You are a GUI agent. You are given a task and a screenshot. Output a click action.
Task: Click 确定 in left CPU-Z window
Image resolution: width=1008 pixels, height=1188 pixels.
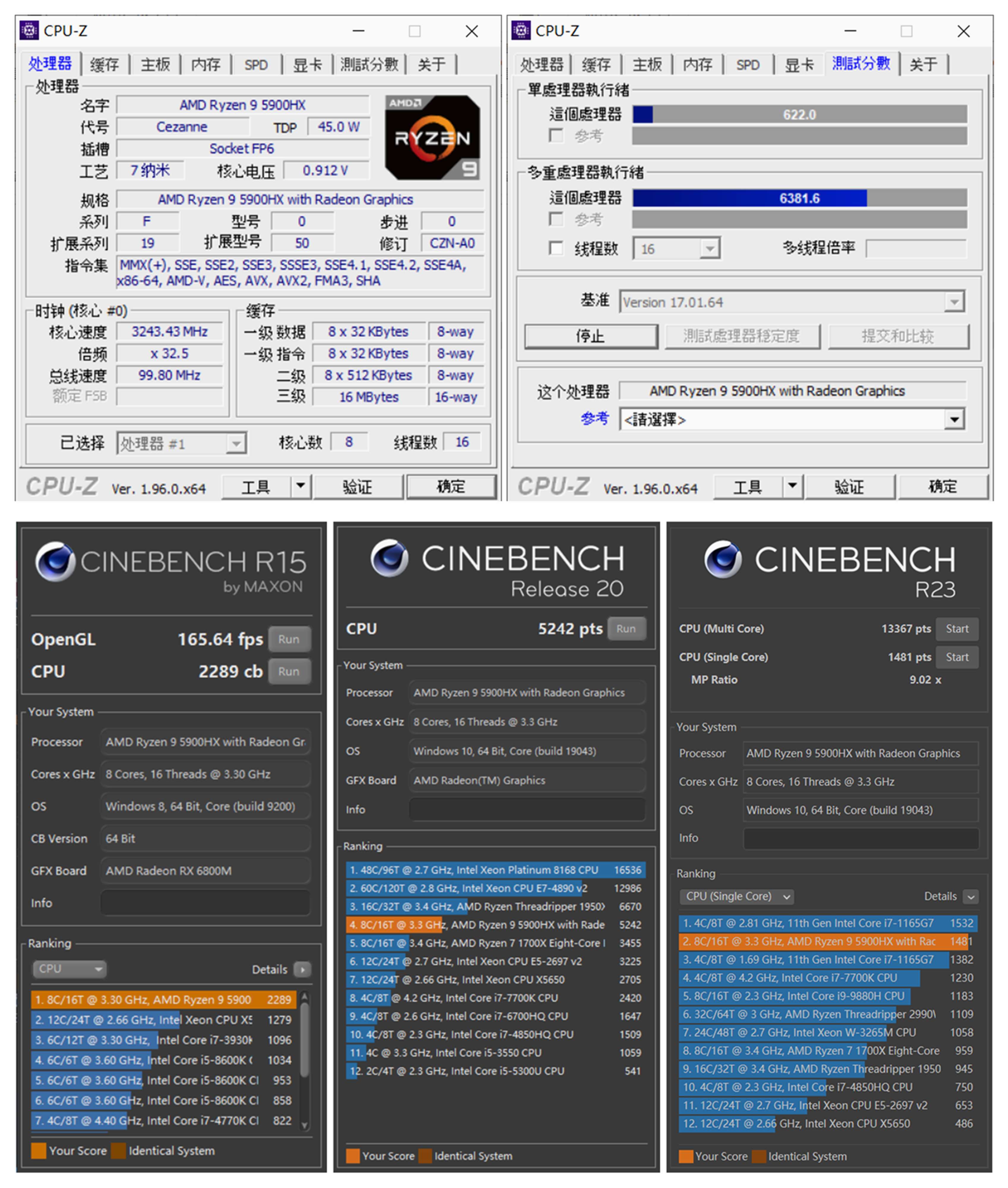tap(451, 486)
